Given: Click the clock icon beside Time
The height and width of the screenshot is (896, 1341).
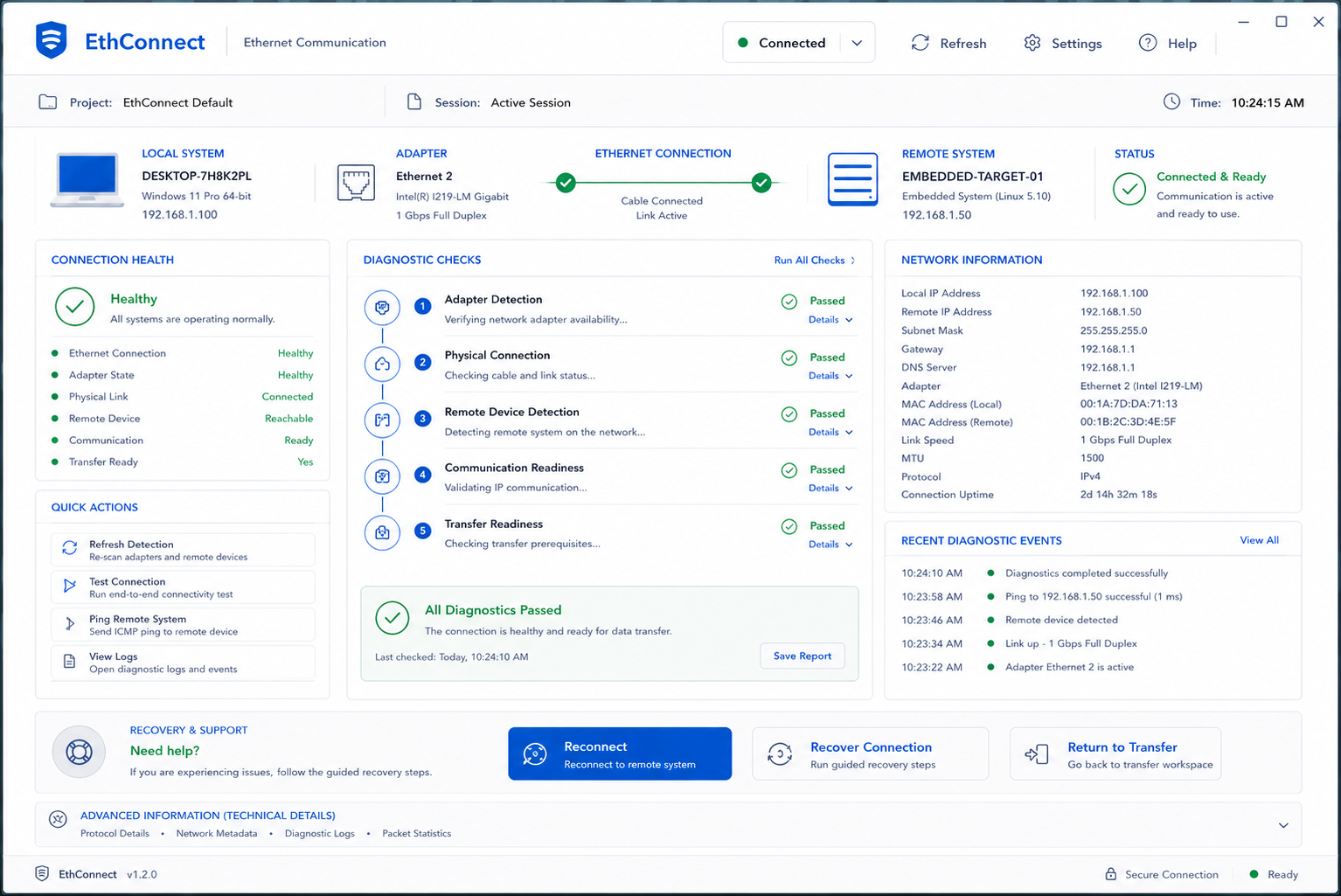Looking at the screenshot, I should (x=1171, y=101).
